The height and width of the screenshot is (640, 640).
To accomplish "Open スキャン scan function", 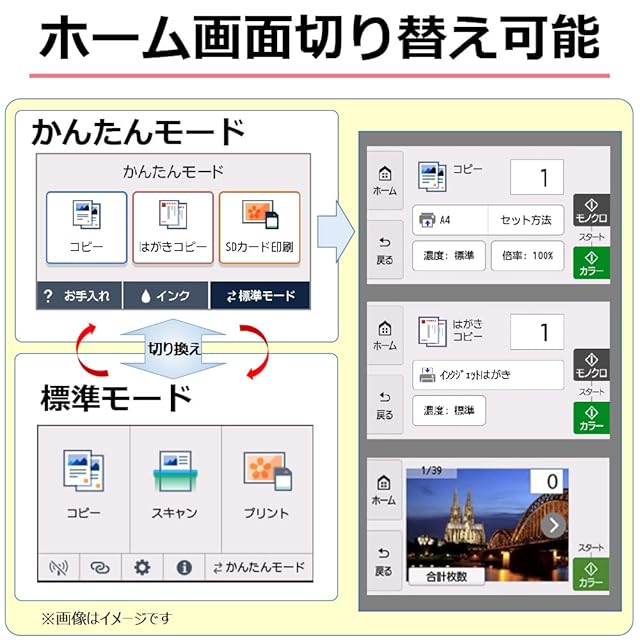I will 175,489.
